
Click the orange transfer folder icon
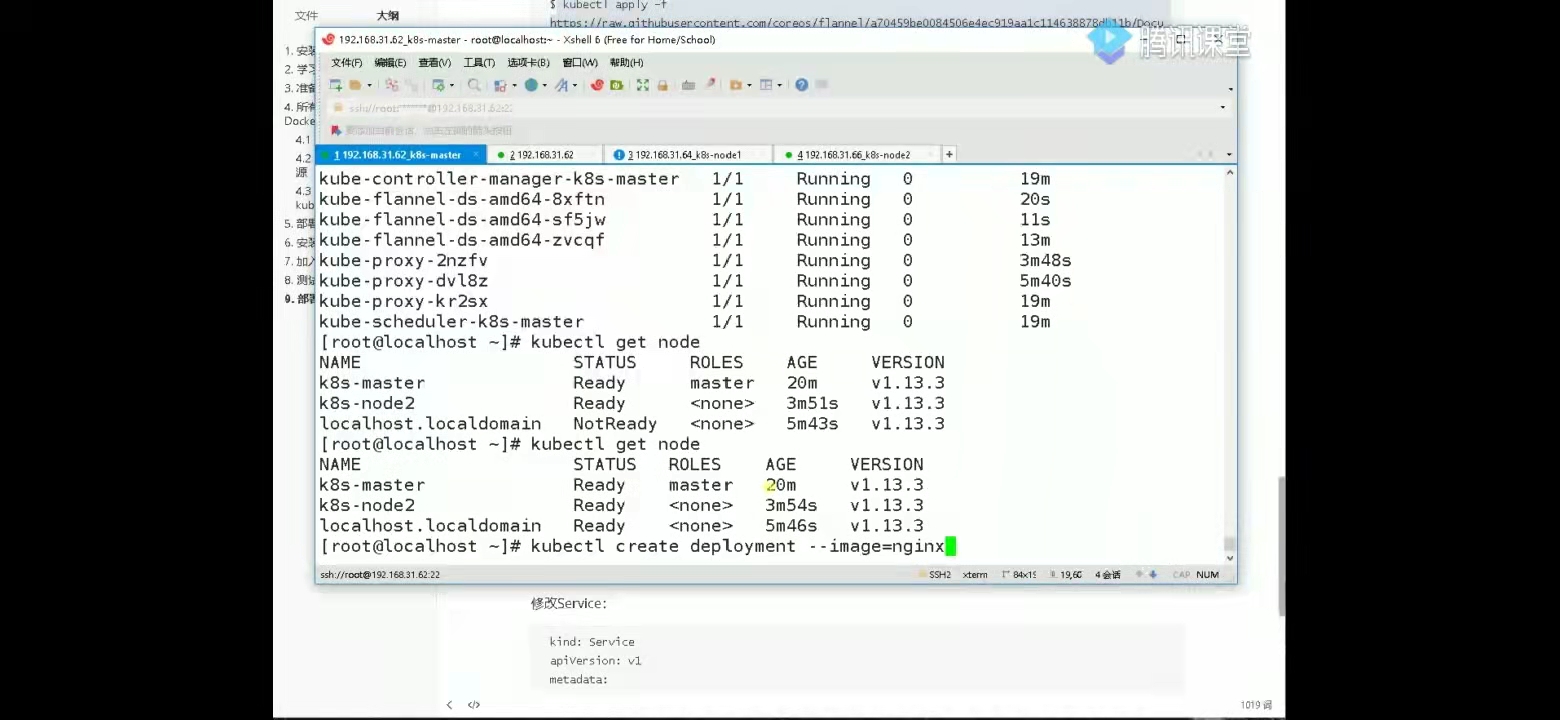pos(735,85)
